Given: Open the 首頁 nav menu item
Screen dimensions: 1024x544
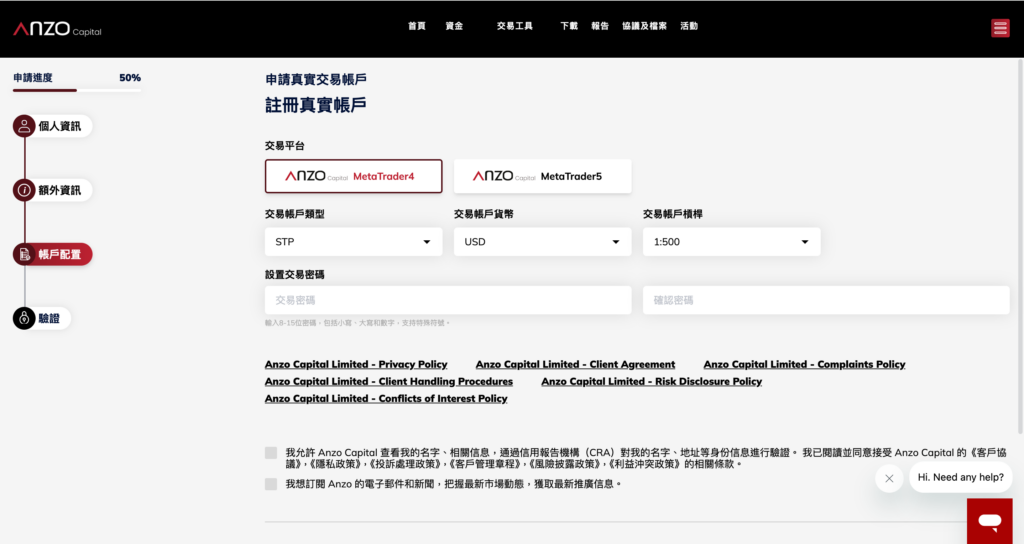Looking at the screenshot, I should point(417,26).
